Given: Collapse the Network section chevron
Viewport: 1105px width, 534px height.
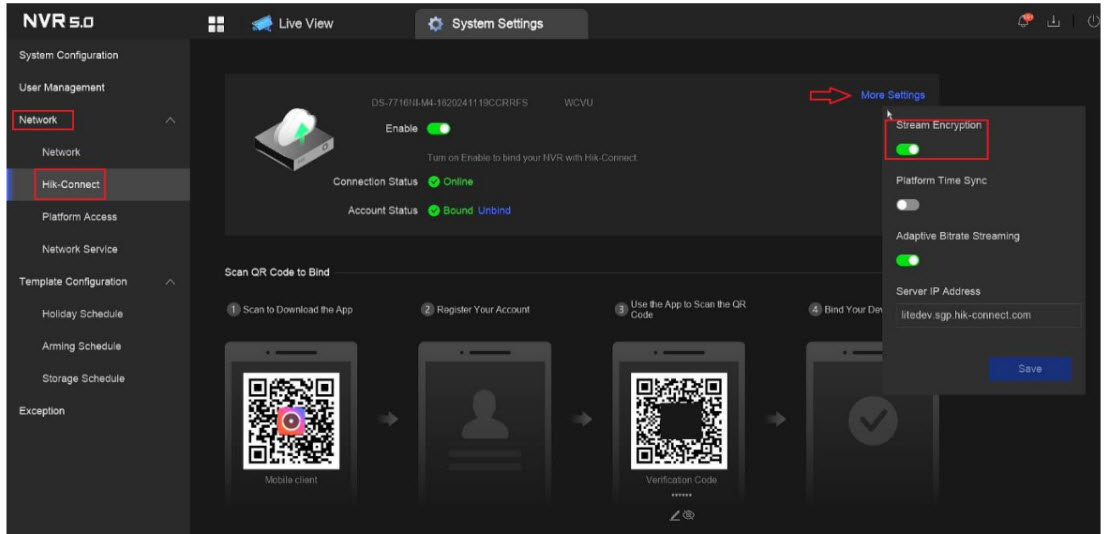Looking at the screenshot, I should 170,121.
